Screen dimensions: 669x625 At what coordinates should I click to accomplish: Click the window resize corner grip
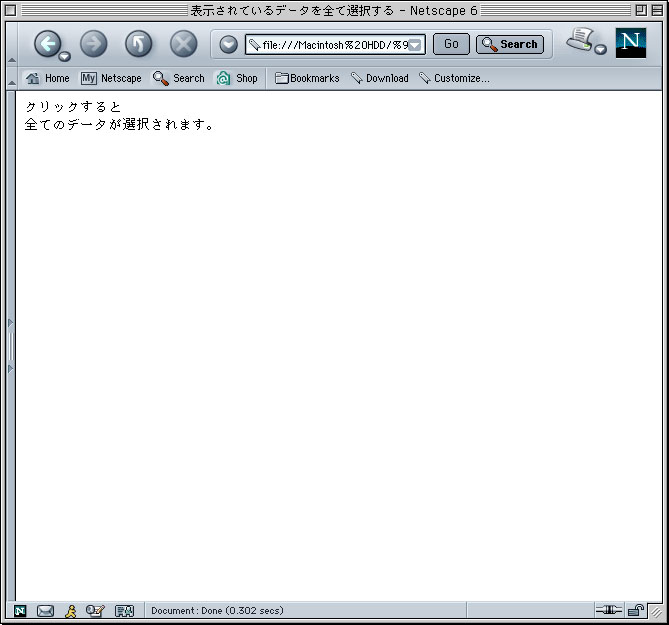(x=656, y=612)
